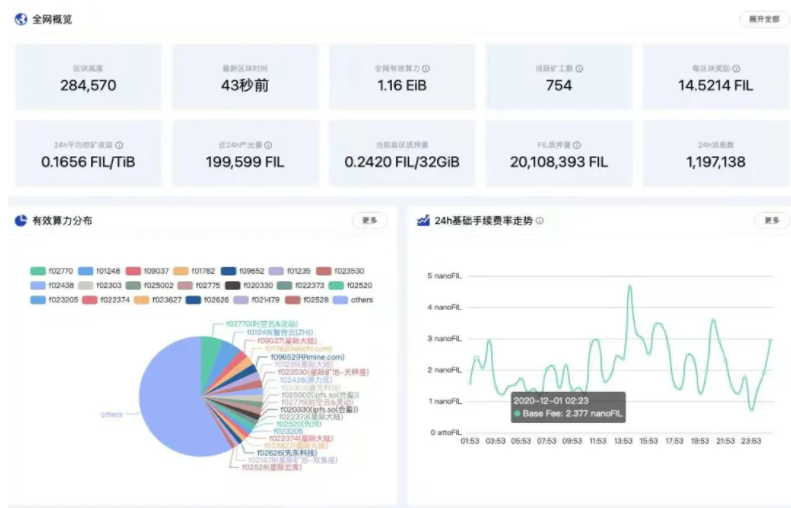Click the f02528 legend color swatch
This screenshot has height=508, width=791.
(293, 300)
